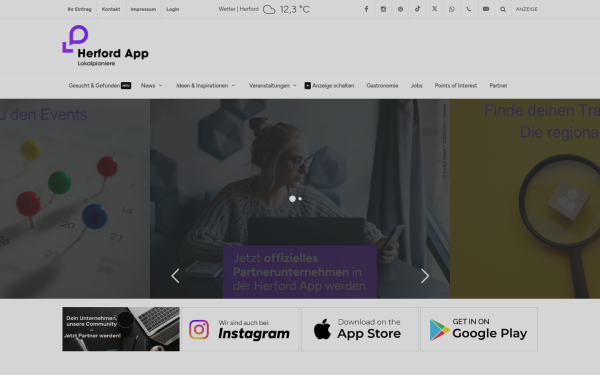Select the second slider dot
The image size is (600, 375).
(300, 199)
